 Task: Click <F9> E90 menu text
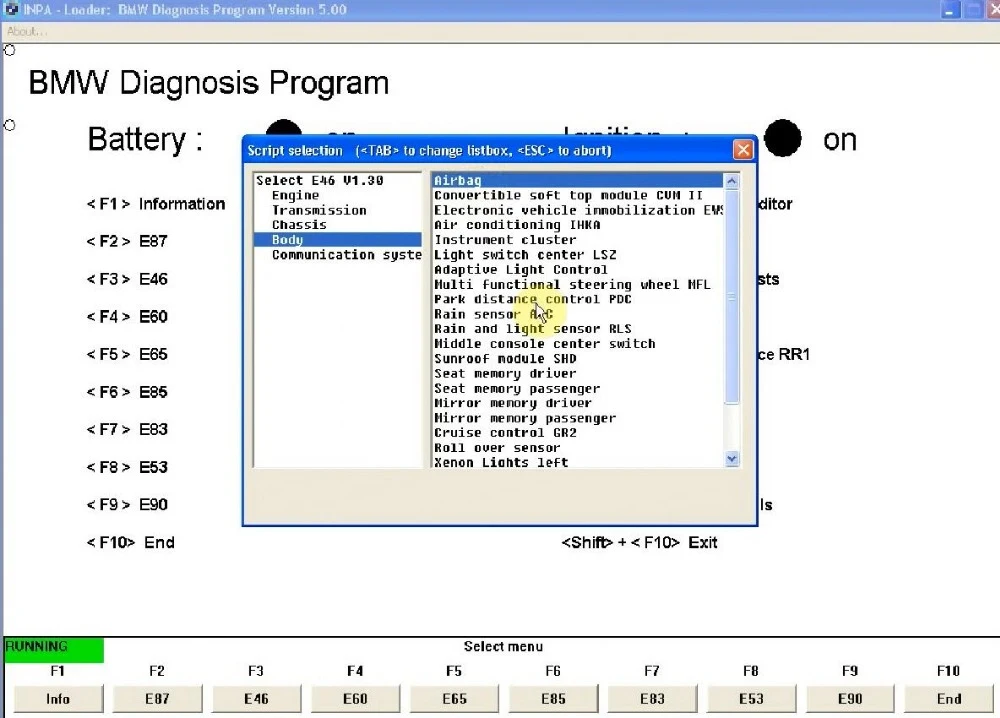click(127, 505)
